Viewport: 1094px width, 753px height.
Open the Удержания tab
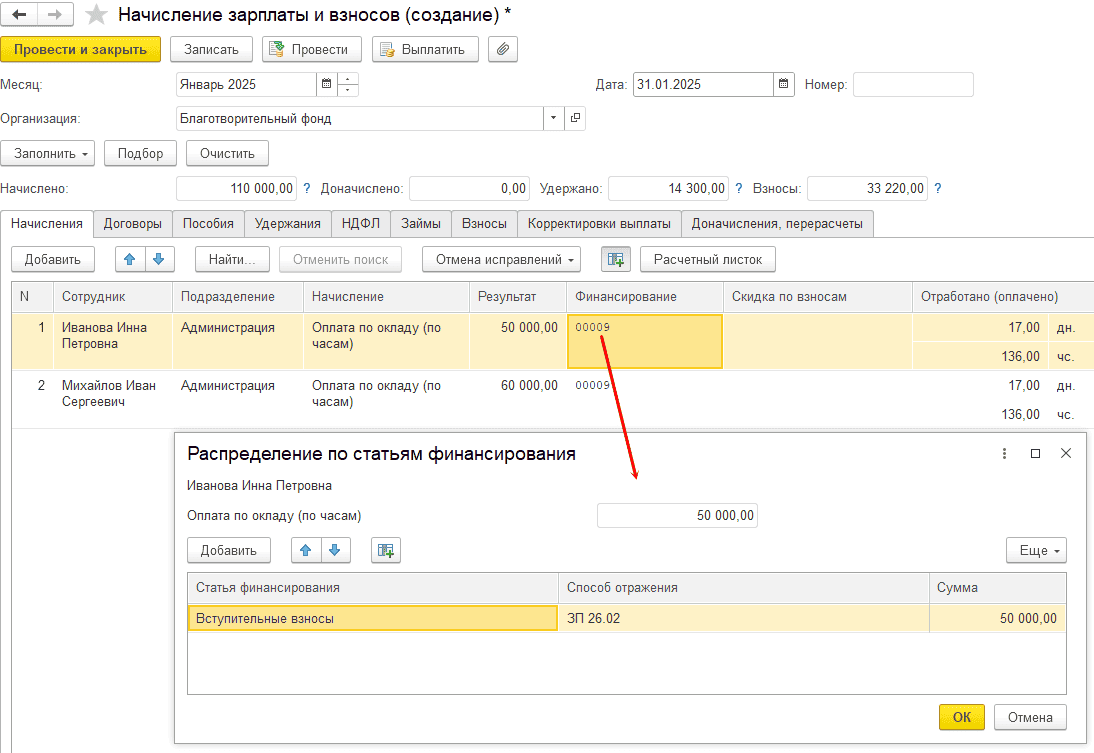tap(287, 223)
